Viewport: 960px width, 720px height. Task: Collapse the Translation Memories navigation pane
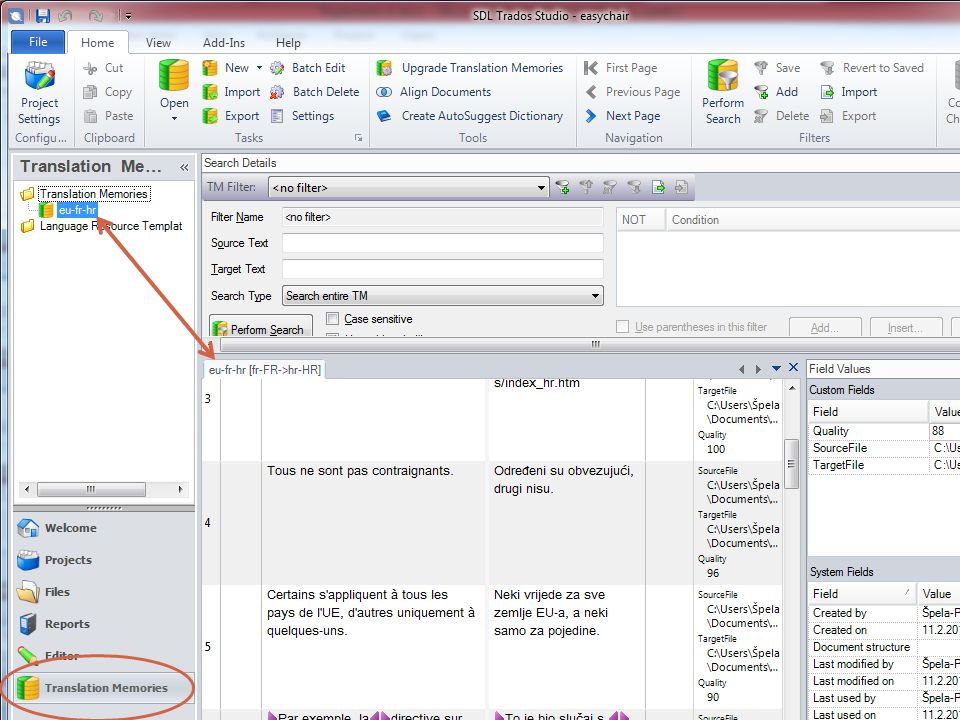(184, 167)
